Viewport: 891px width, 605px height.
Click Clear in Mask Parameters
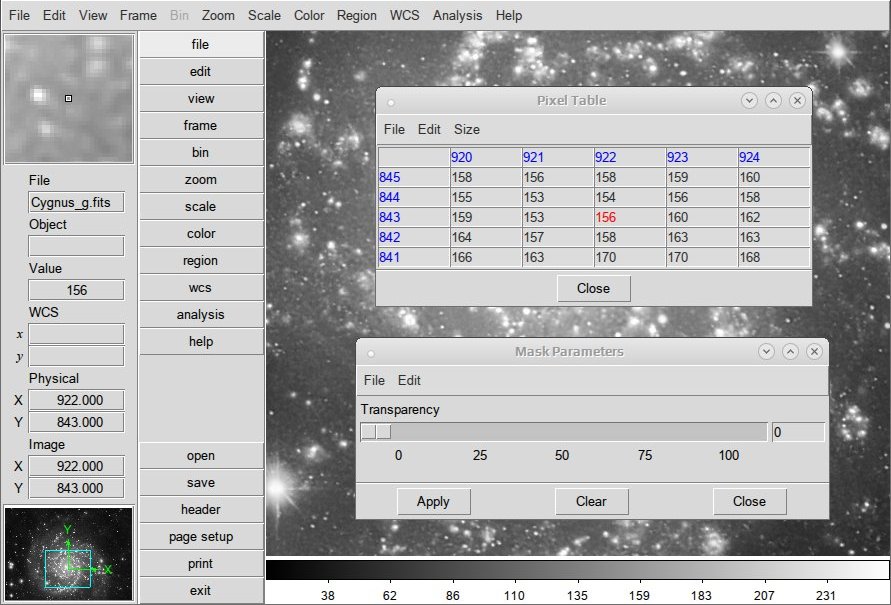592,502
